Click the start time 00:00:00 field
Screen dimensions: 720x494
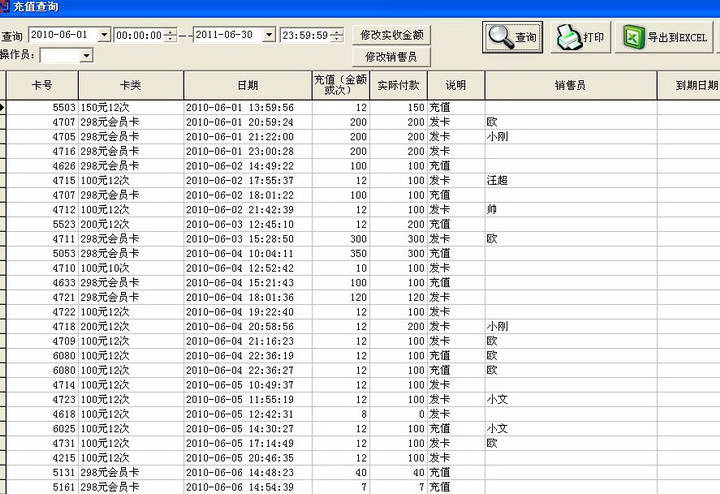[x=138, y=35]
